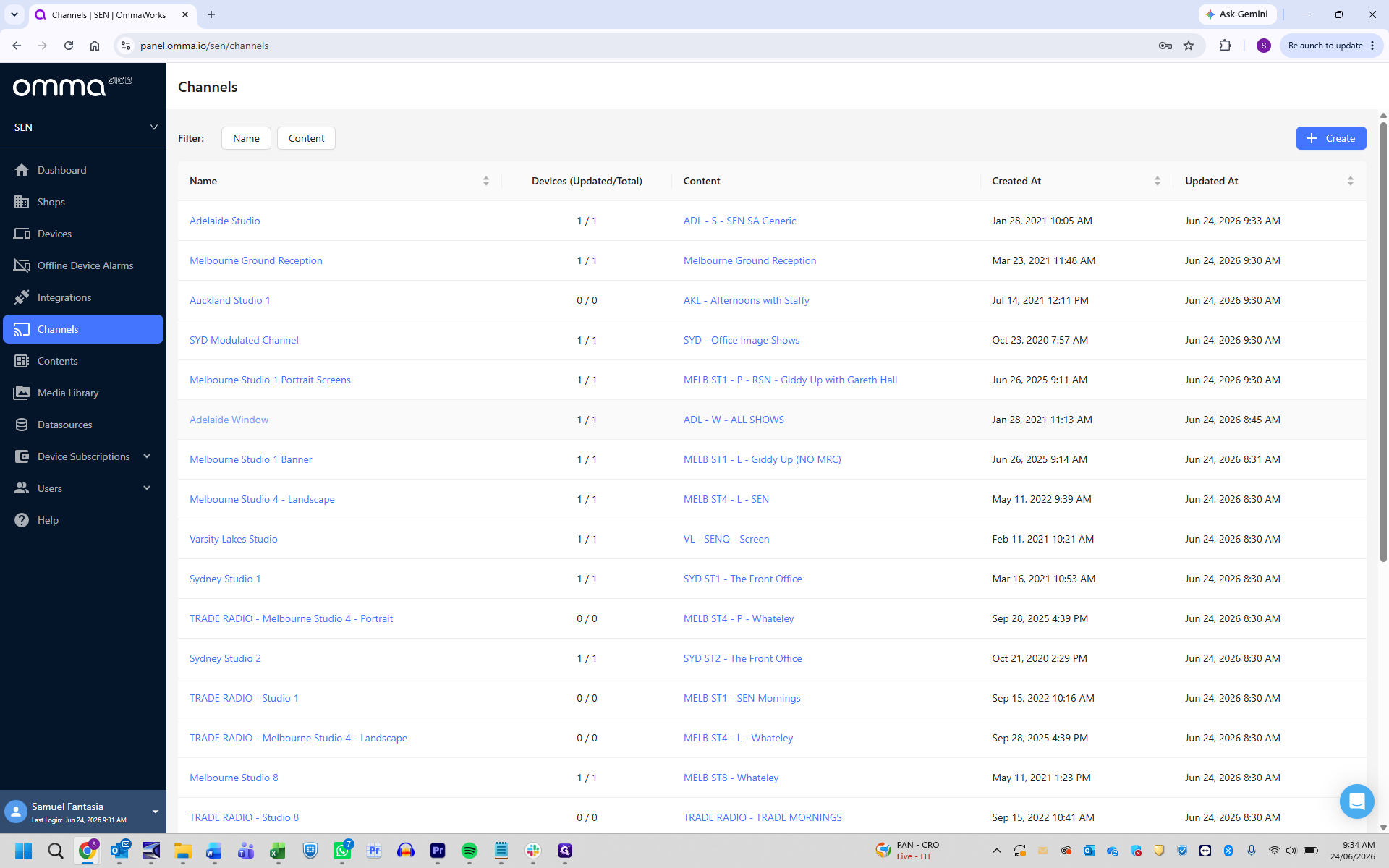
Task: Open Adelaide Studio channel link
Action: click(224, 221)
